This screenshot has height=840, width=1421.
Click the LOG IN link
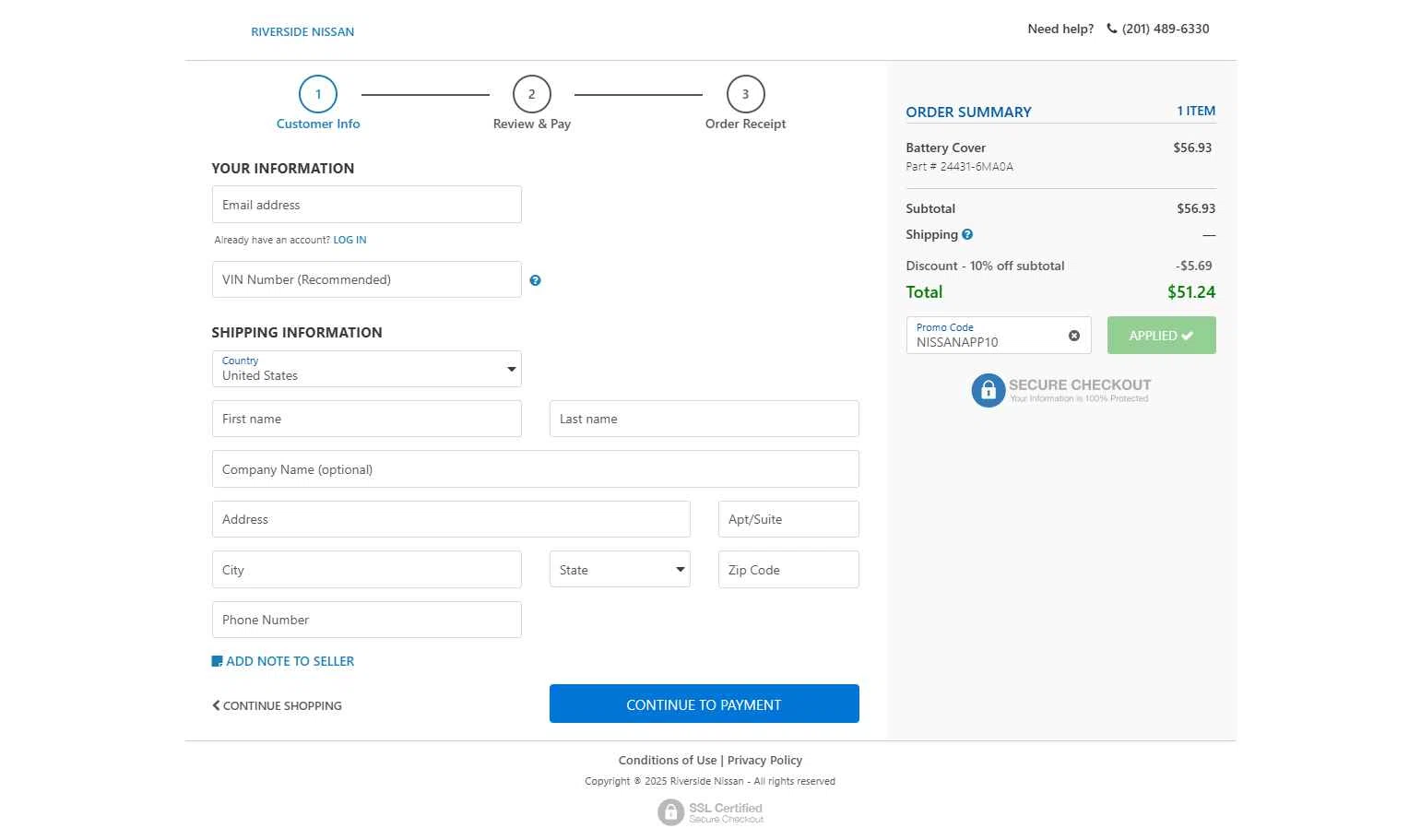[x=349, y=240]
